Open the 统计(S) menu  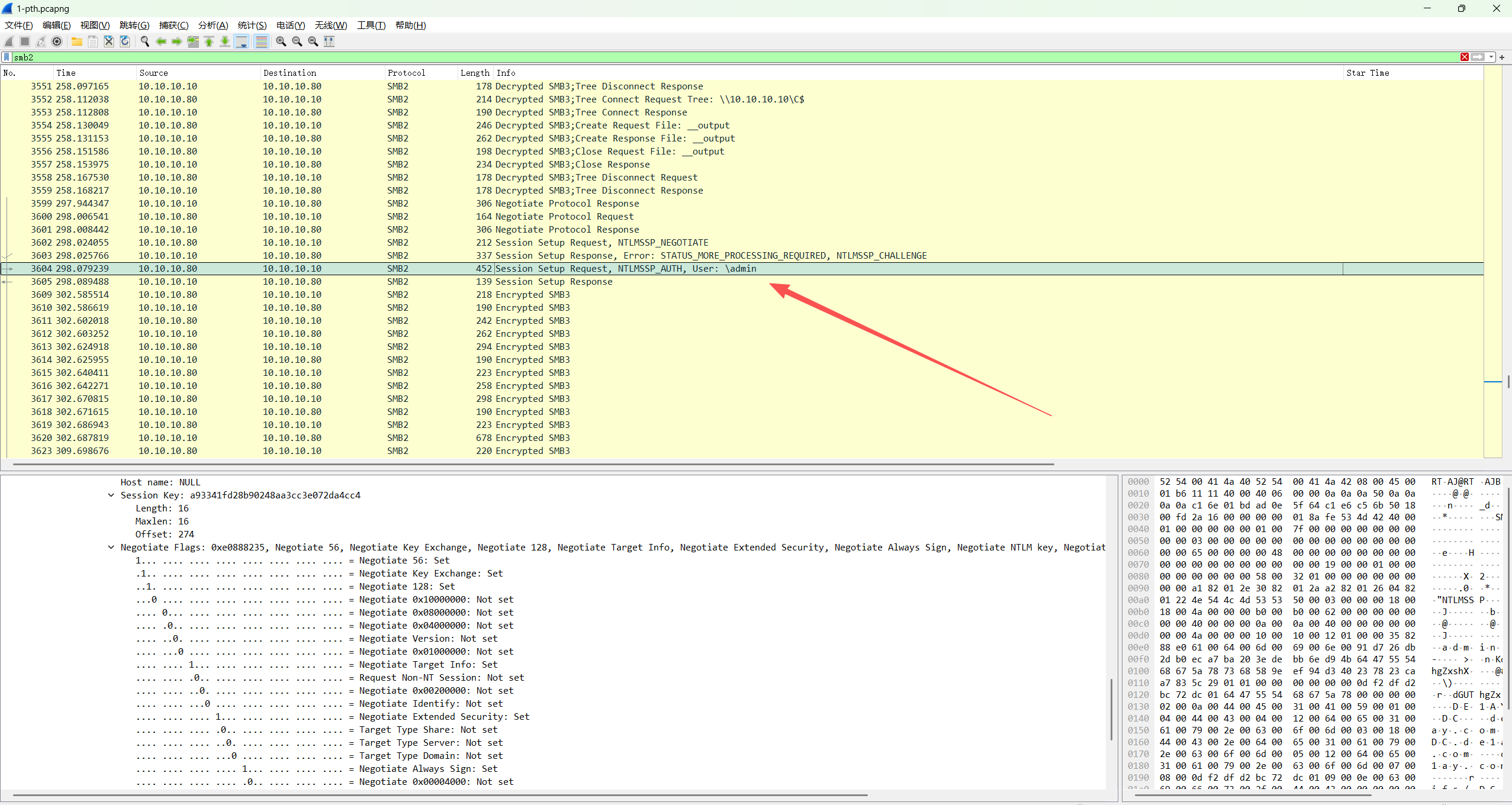(x=252, y=25)
